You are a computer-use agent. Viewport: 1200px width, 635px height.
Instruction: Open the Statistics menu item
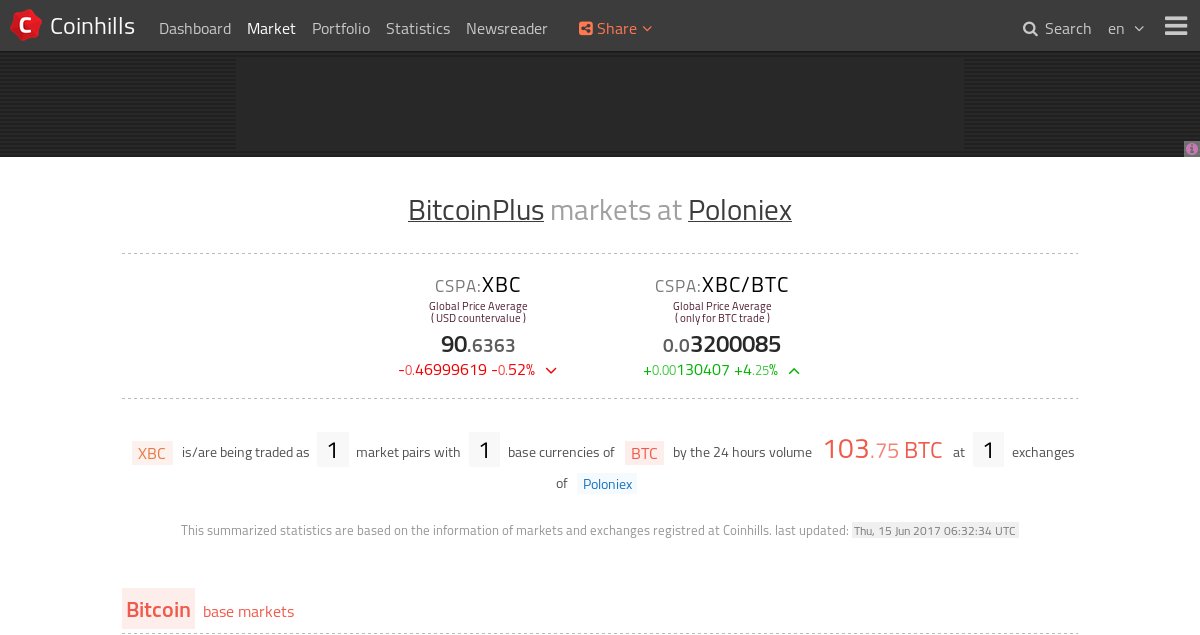coord(418,29)
